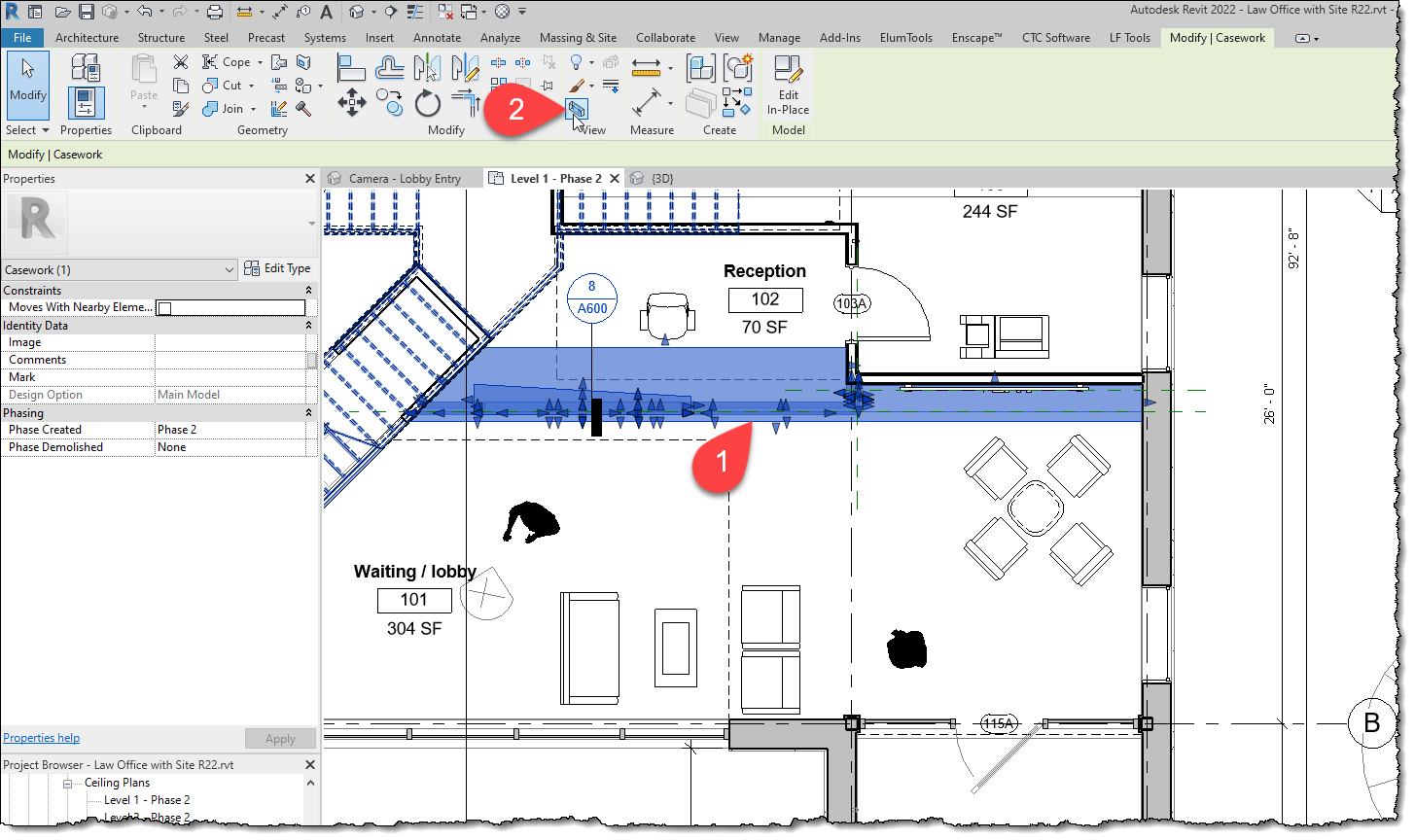Activate the Rotate tool
Viewport: 1415px width, 840px height.
click(427, 101)
